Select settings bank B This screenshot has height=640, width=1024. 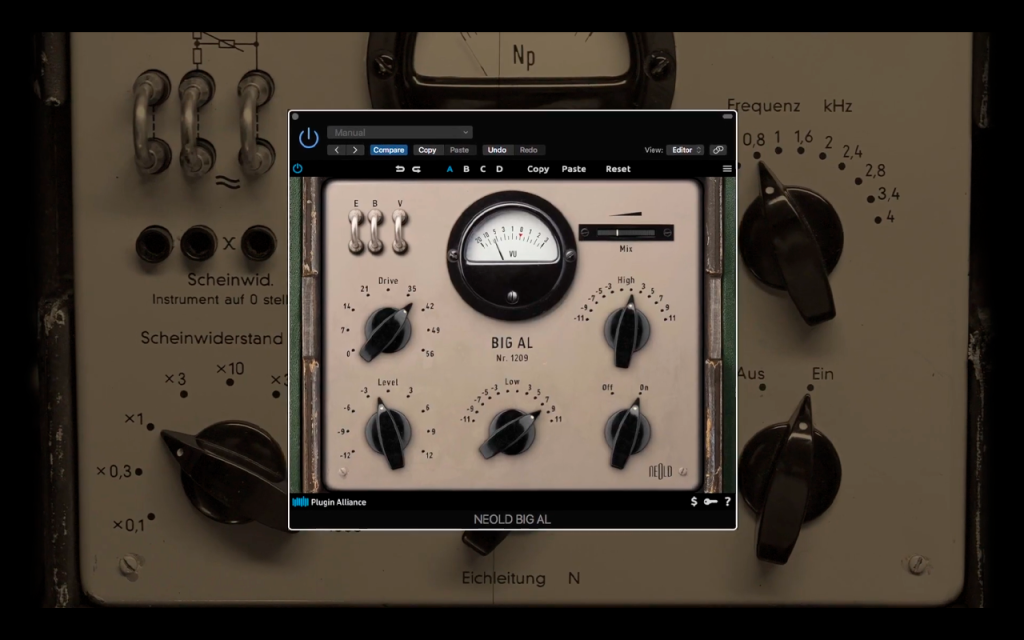click(x=466, y=168)
